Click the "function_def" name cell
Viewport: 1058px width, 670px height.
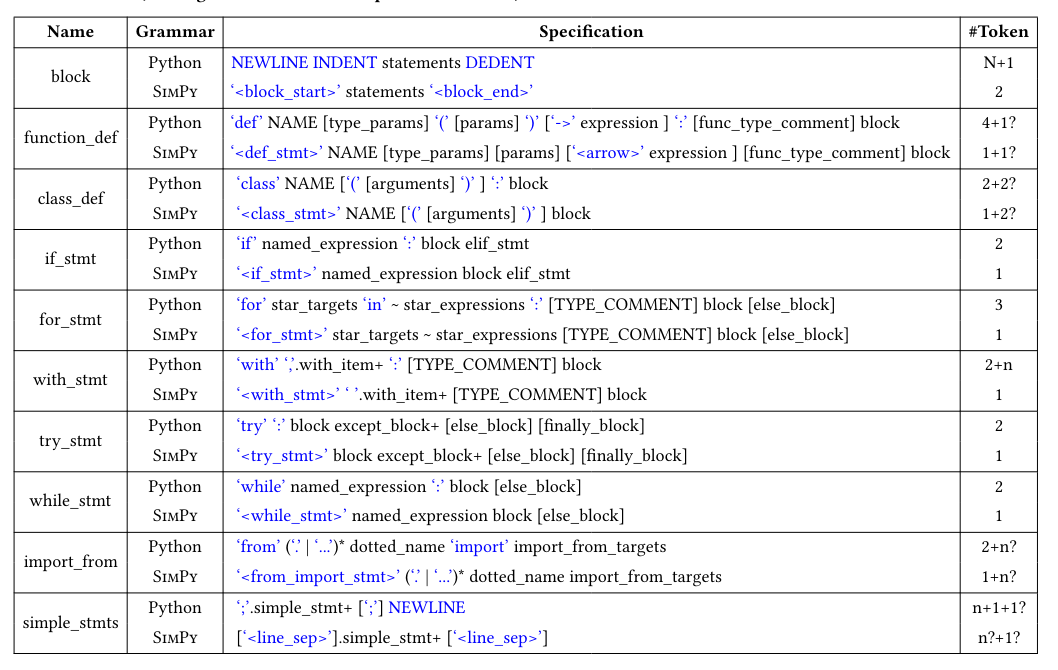(70, 138)
